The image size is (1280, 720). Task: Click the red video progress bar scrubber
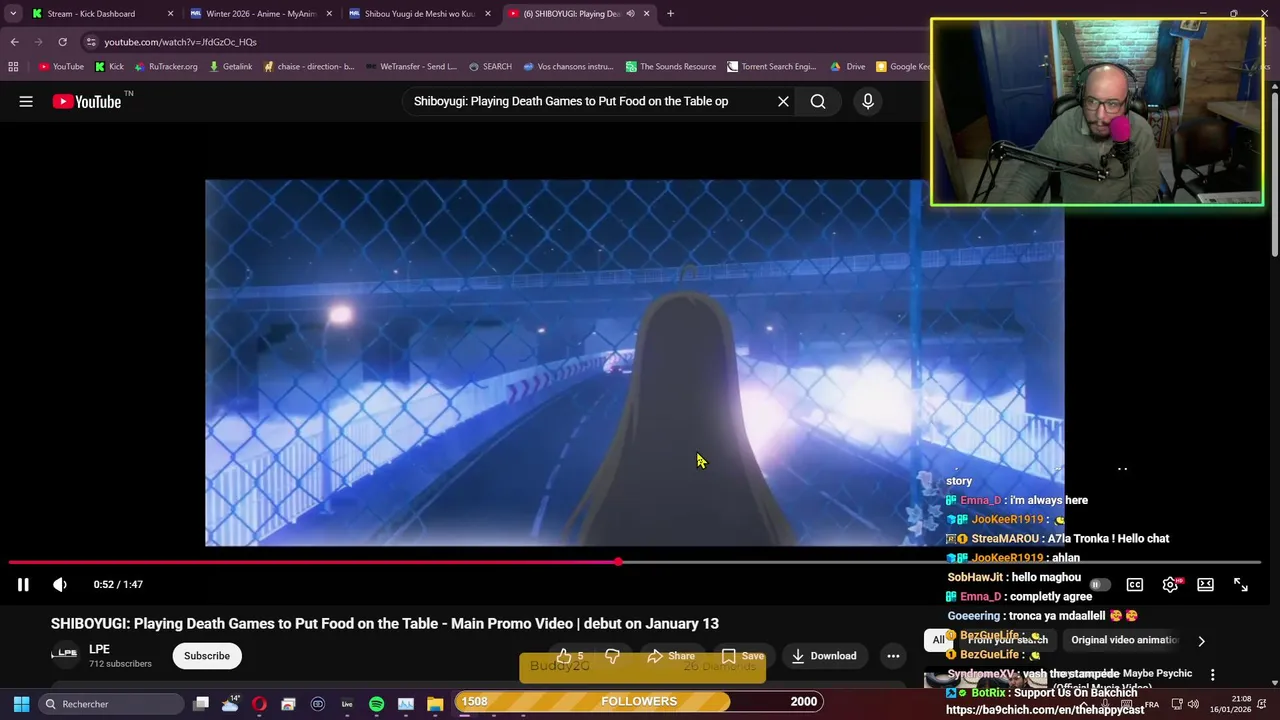619,562
